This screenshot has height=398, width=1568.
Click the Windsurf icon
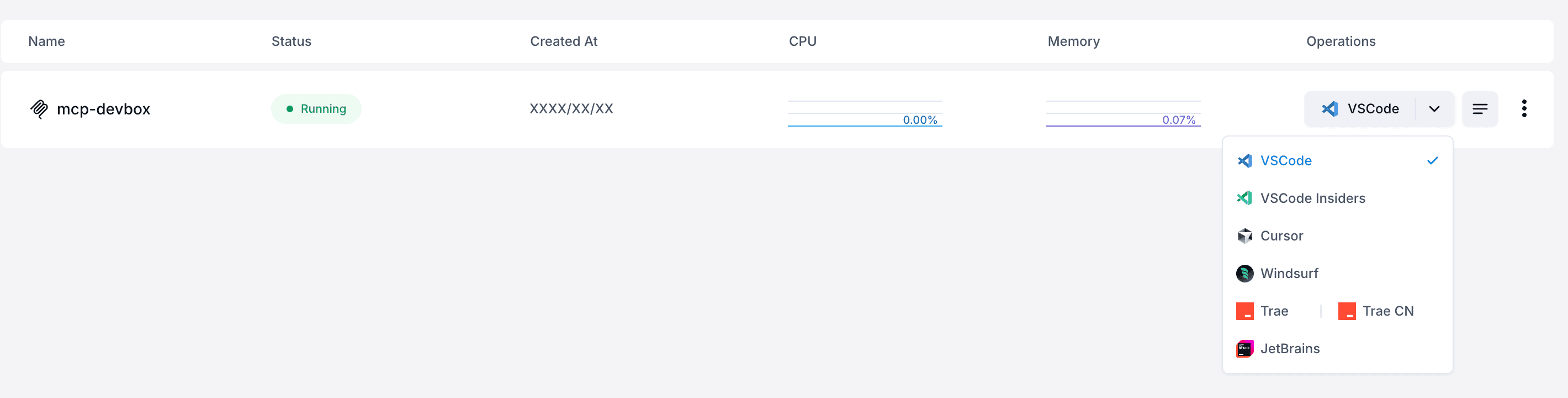(1246, 273)
